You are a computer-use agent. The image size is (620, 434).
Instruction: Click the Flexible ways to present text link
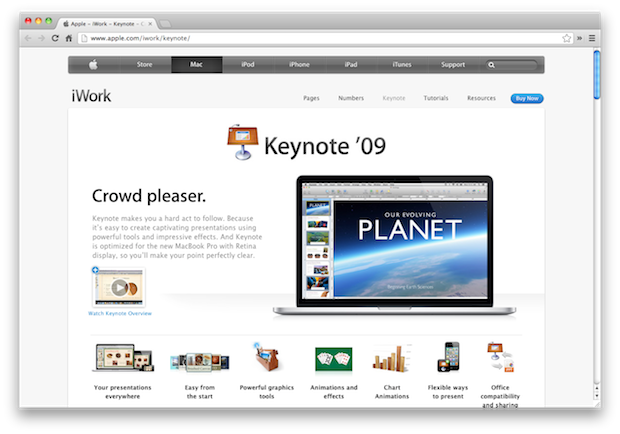pos(448,392)
